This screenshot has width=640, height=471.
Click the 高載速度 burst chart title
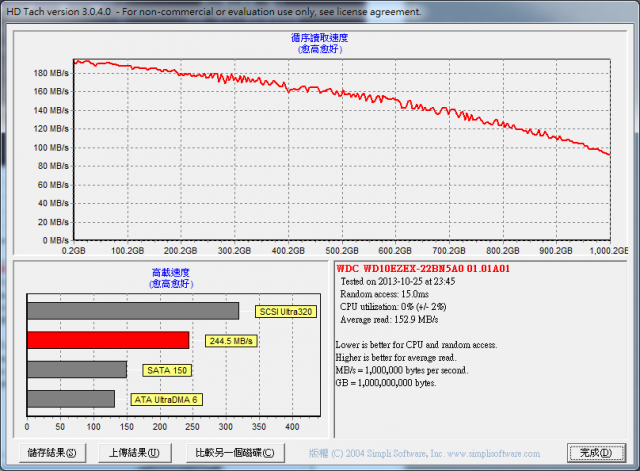tap(171, 272)
